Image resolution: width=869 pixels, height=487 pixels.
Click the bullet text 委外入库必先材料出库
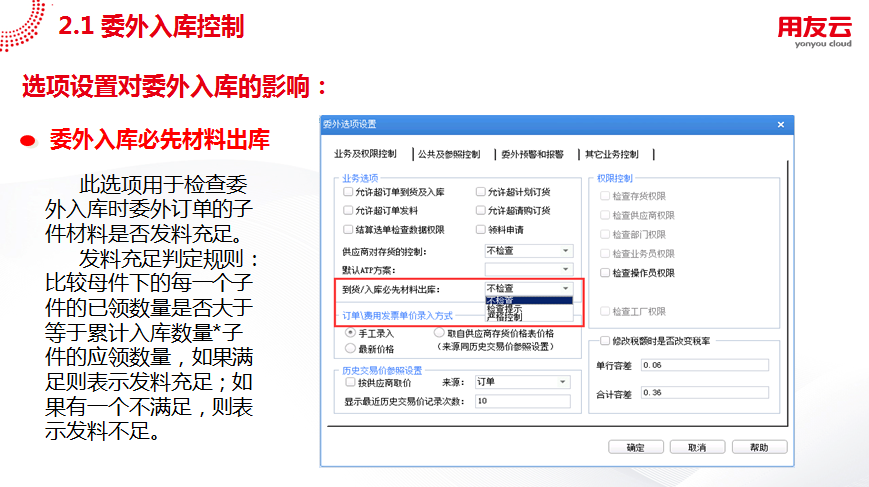pos(160,139)
